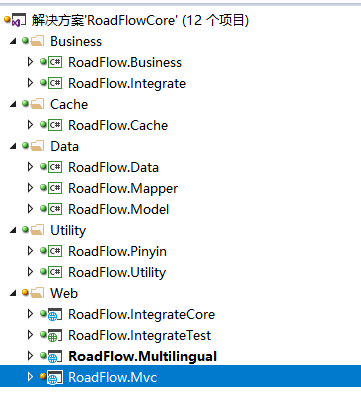The image size is (361, 394).
Task: Select the RoadFlow.Integrate project
Action: [x=127, y=84]
